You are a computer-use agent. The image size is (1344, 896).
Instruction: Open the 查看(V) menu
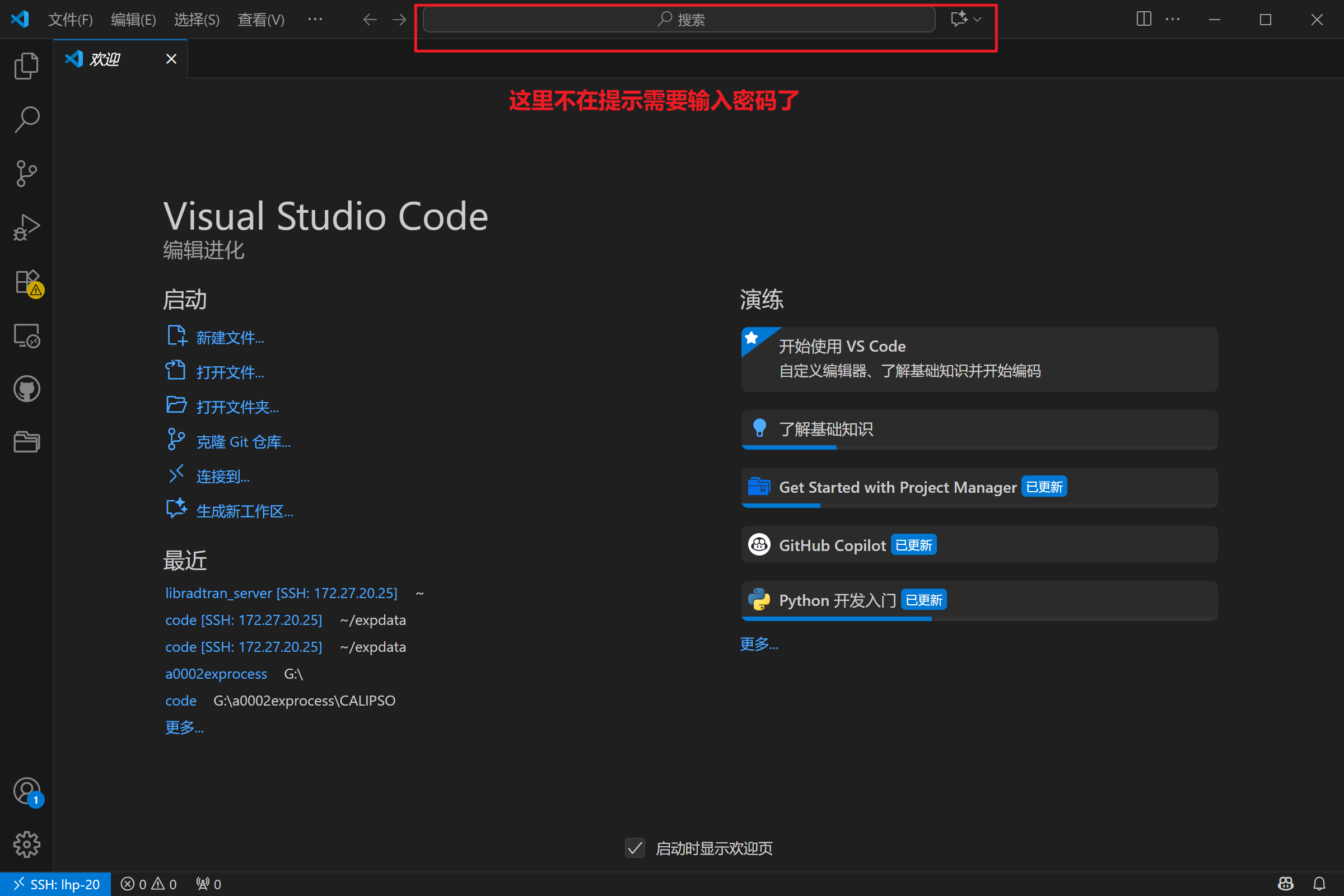(260, 20)
